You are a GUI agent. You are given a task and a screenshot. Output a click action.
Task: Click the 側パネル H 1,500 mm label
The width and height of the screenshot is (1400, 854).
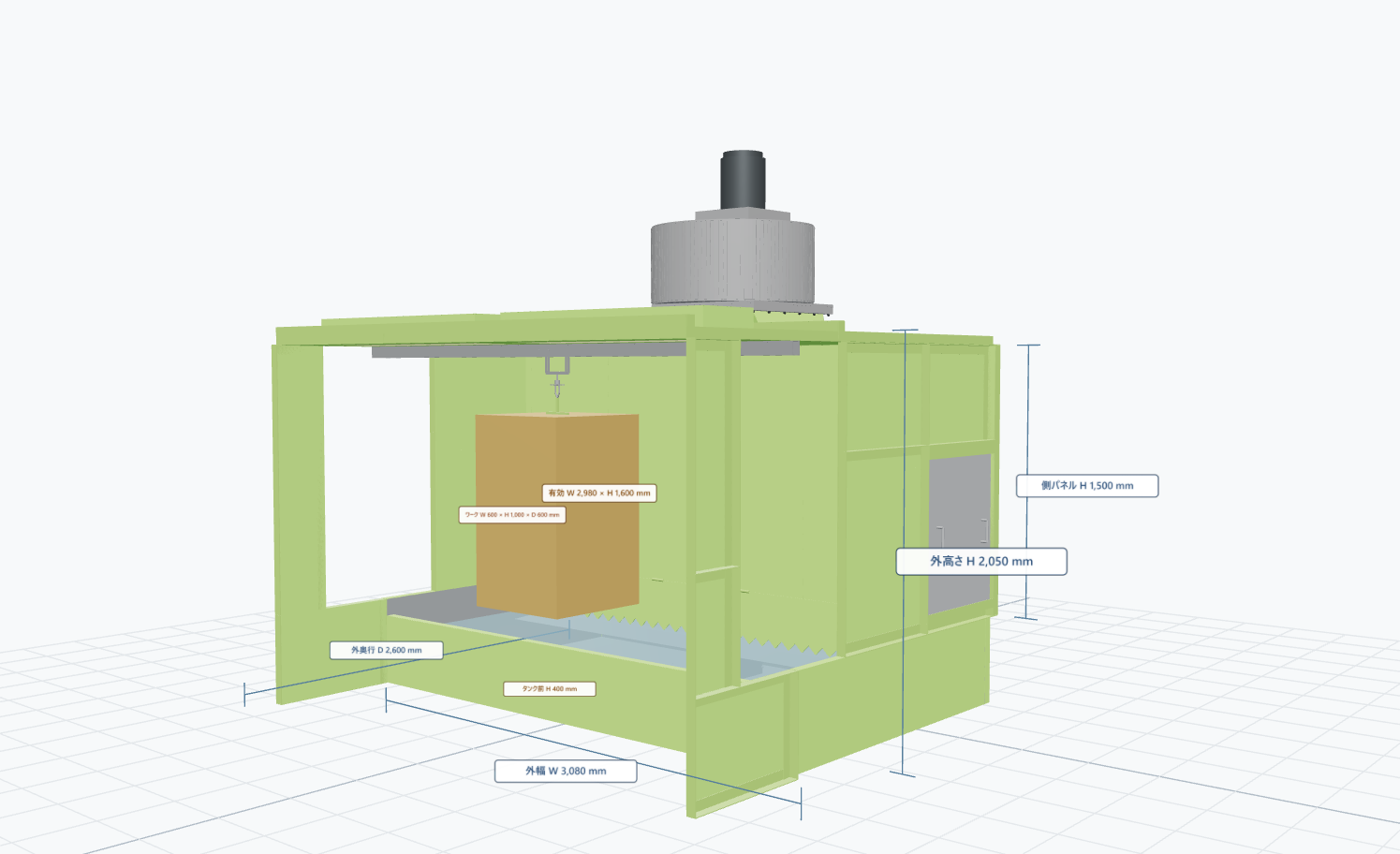1087,485
